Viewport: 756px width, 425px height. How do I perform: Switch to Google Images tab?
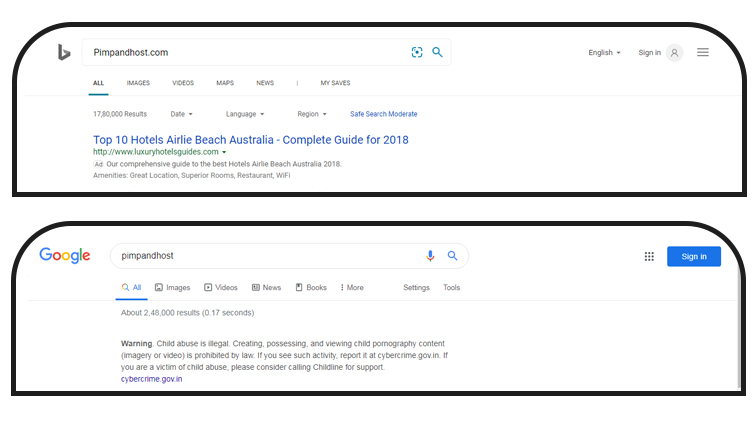coord(173,288)
